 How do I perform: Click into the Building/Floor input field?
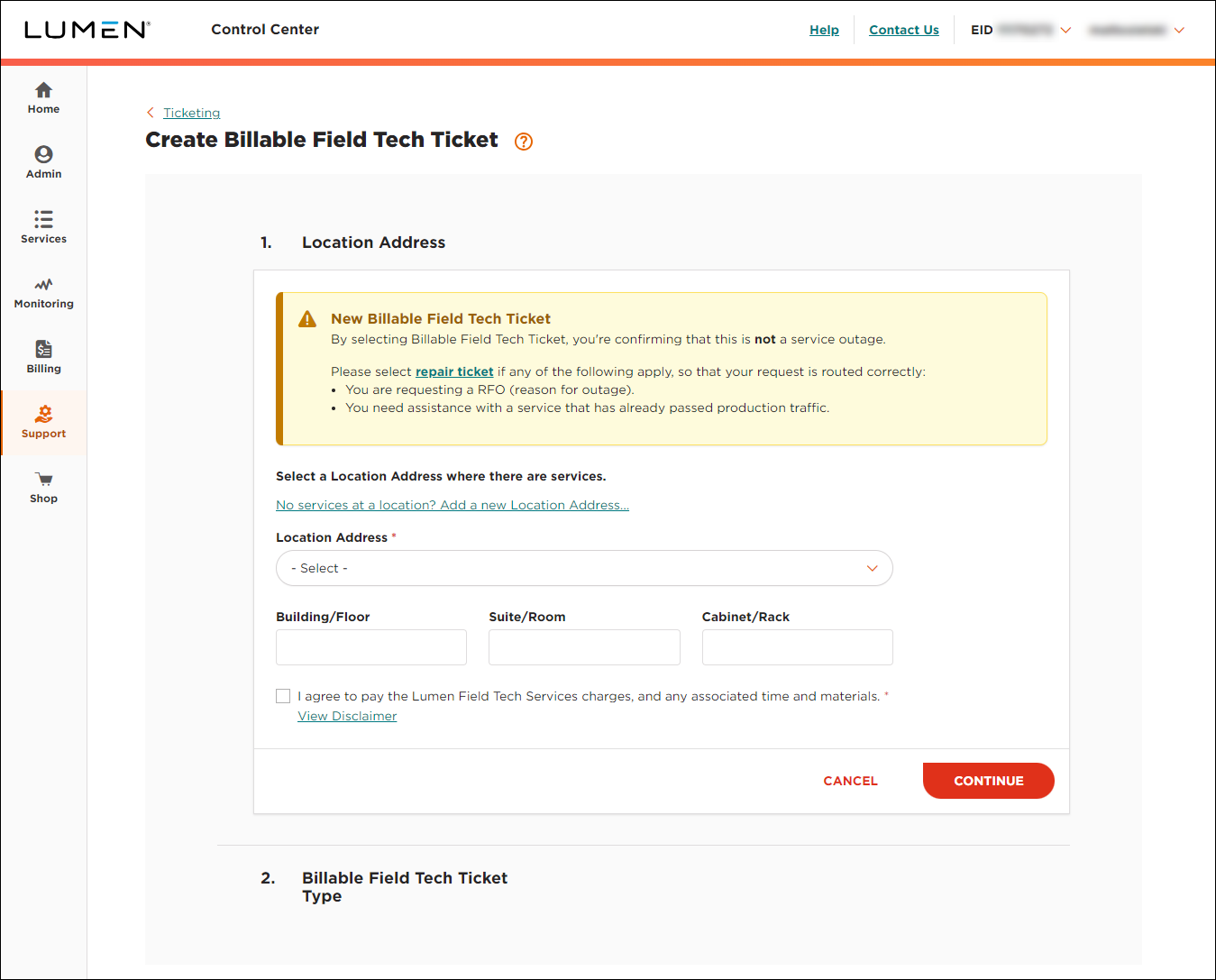[371, 647]
